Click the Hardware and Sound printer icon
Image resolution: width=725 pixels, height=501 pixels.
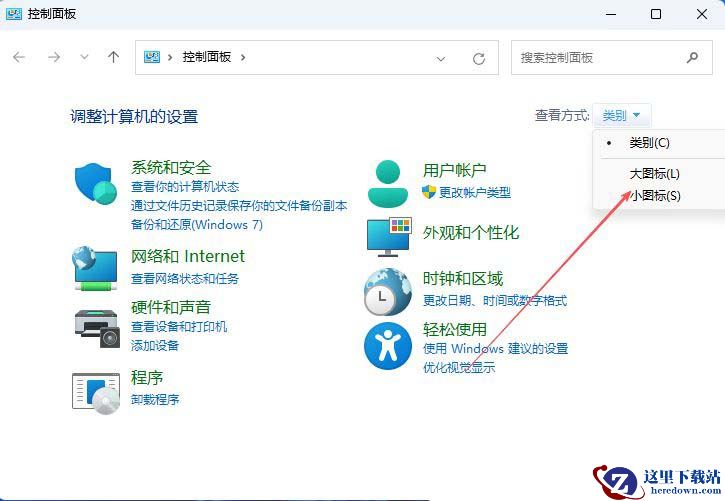(96, 325)
